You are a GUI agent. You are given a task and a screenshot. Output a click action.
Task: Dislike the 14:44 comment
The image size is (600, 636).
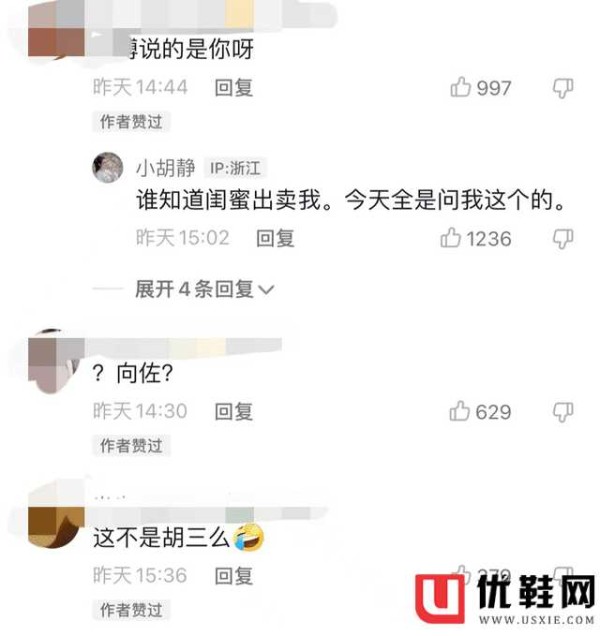tap(563, 88)
